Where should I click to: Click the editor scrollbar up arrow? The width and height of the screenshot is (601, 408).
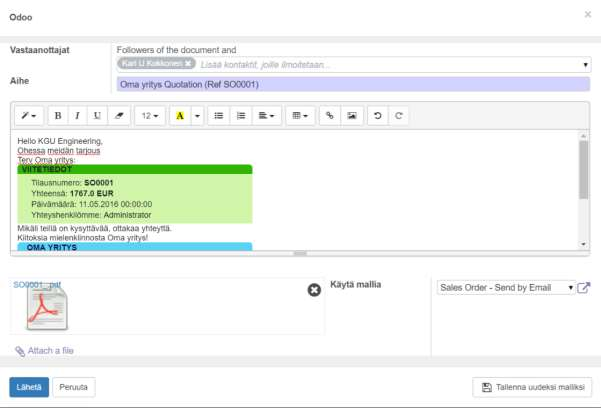pyautogui.click(x=584, y=136)
